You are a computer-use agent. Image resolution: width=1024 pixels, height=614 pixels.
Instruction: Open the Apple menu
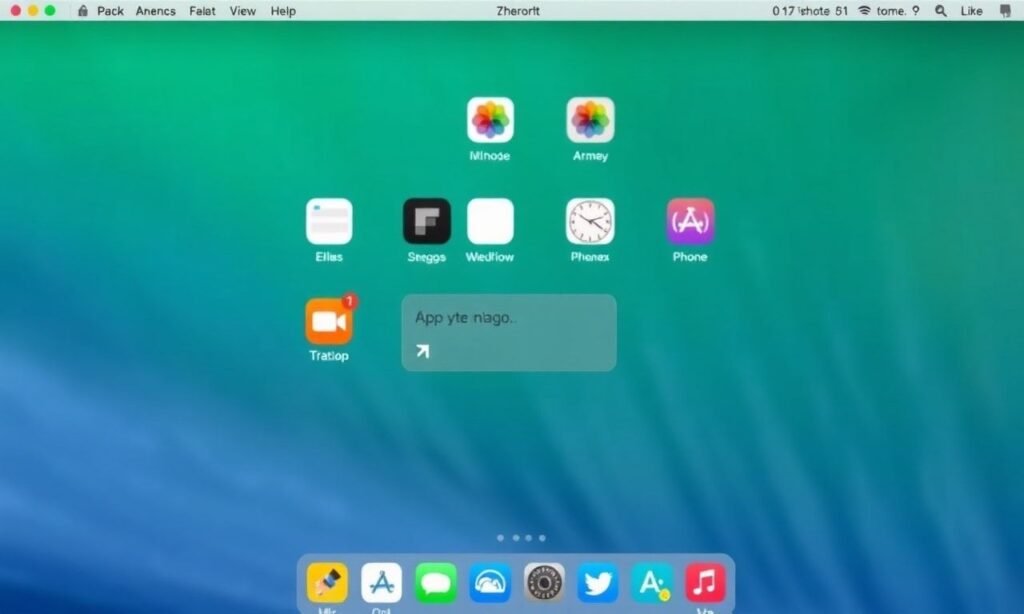83,11
